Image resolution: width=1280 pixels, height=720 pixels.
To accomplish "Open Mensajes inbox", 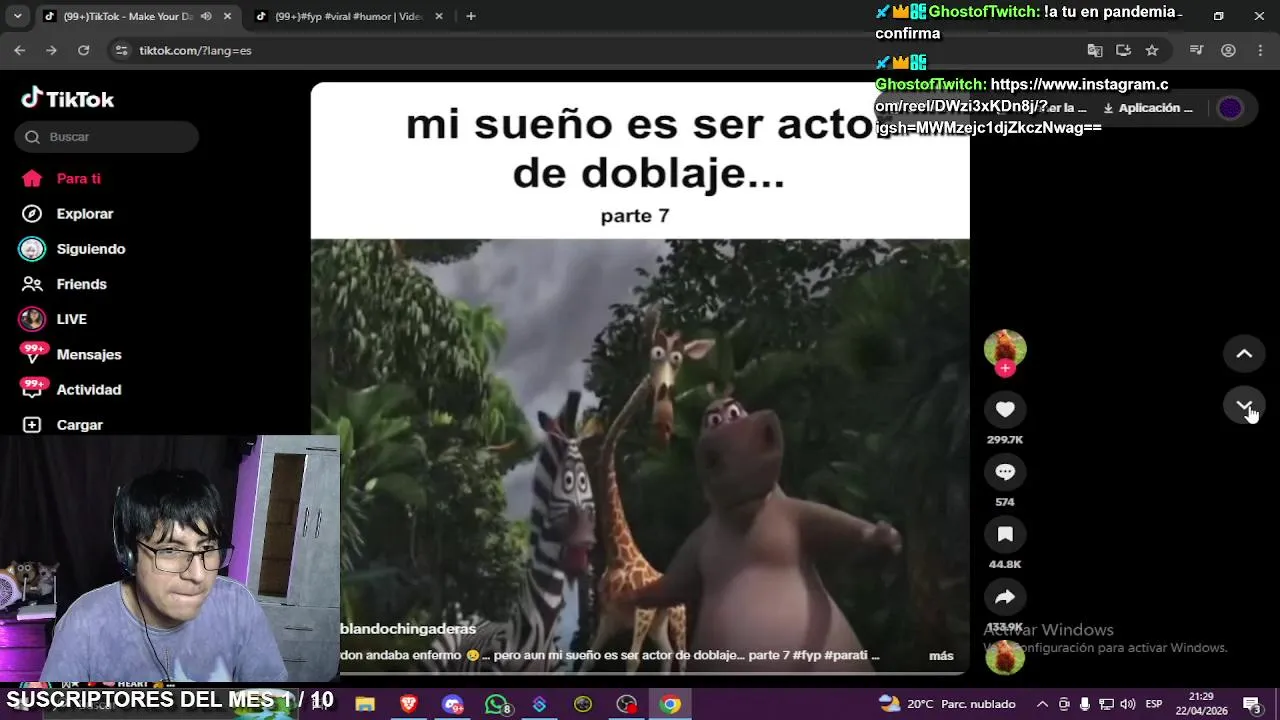I will click(x=89, y=354).
